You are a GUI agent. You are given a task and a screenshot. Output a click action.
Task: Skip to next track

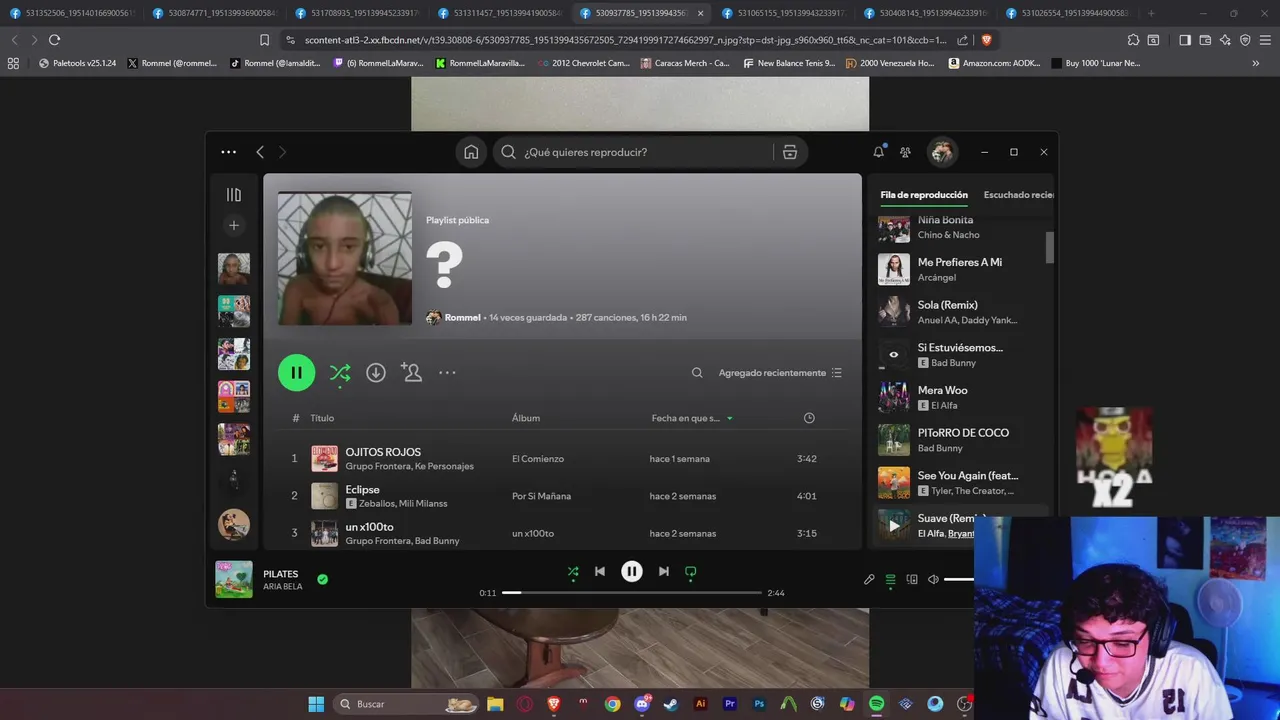663,571
